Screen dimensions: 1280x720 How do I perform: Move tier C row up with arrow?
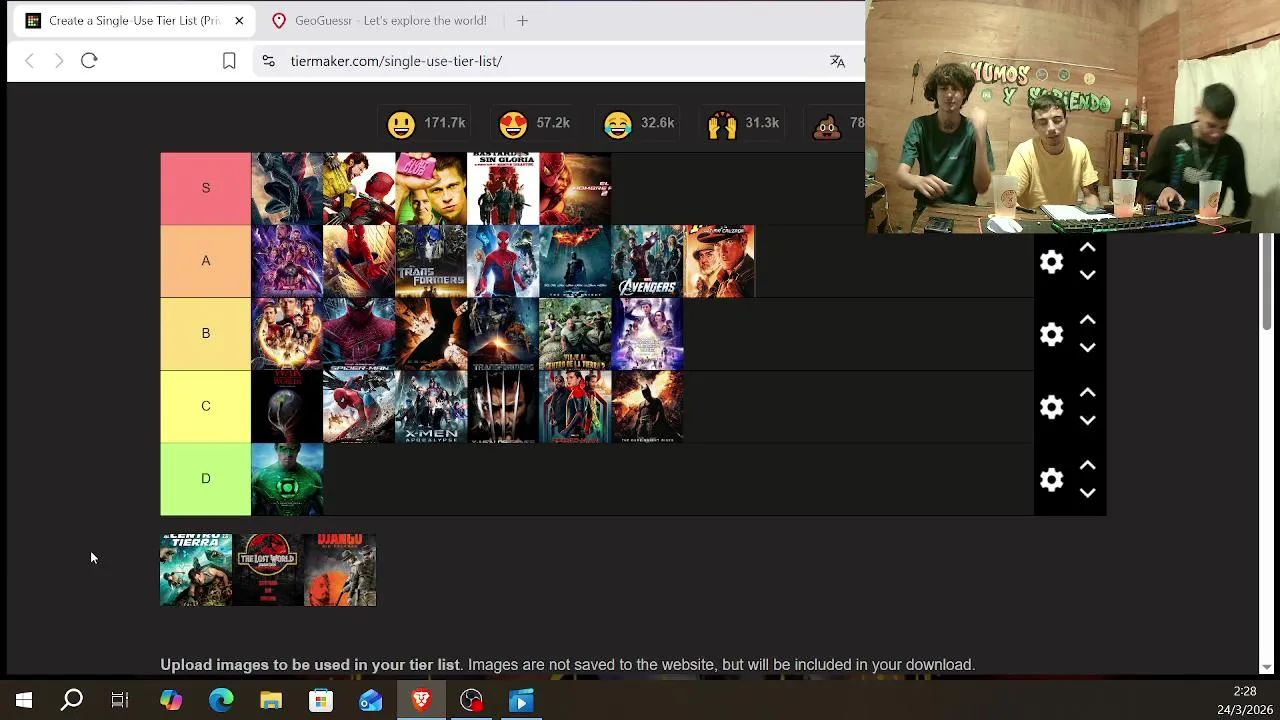[1088, 393]
